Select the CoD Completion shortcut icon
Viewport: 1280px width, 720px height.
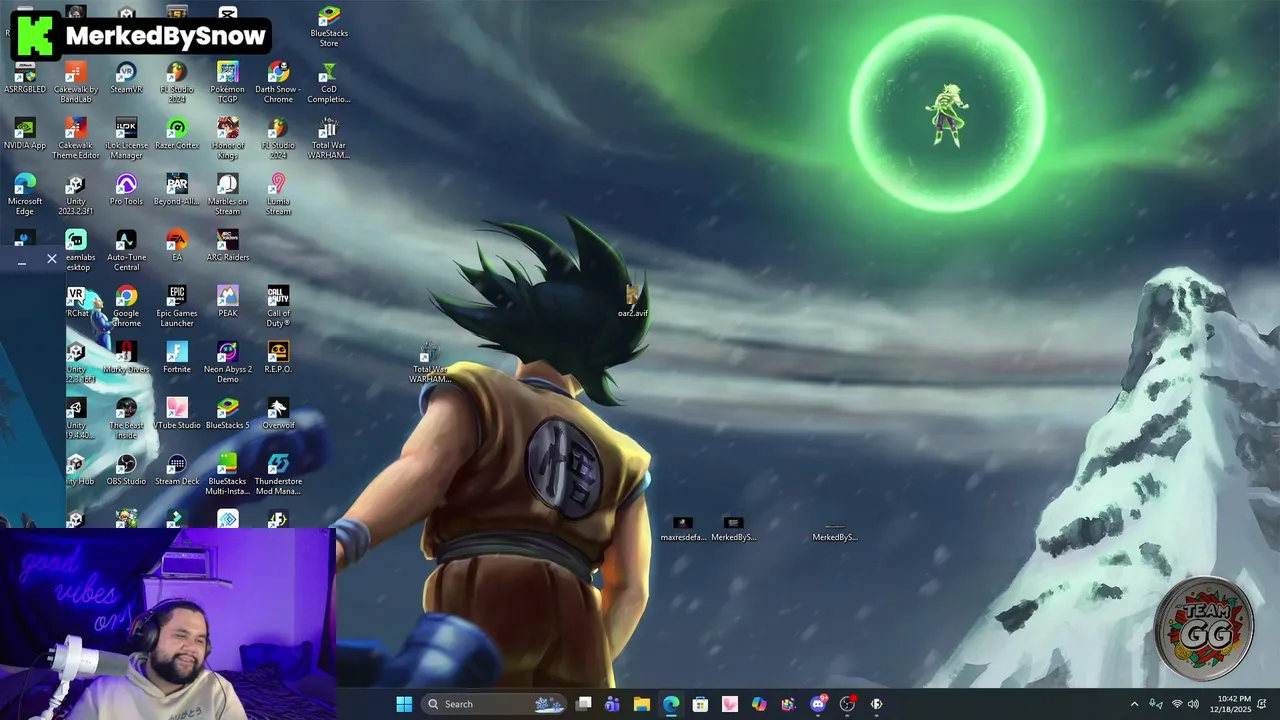pos(329,83)
